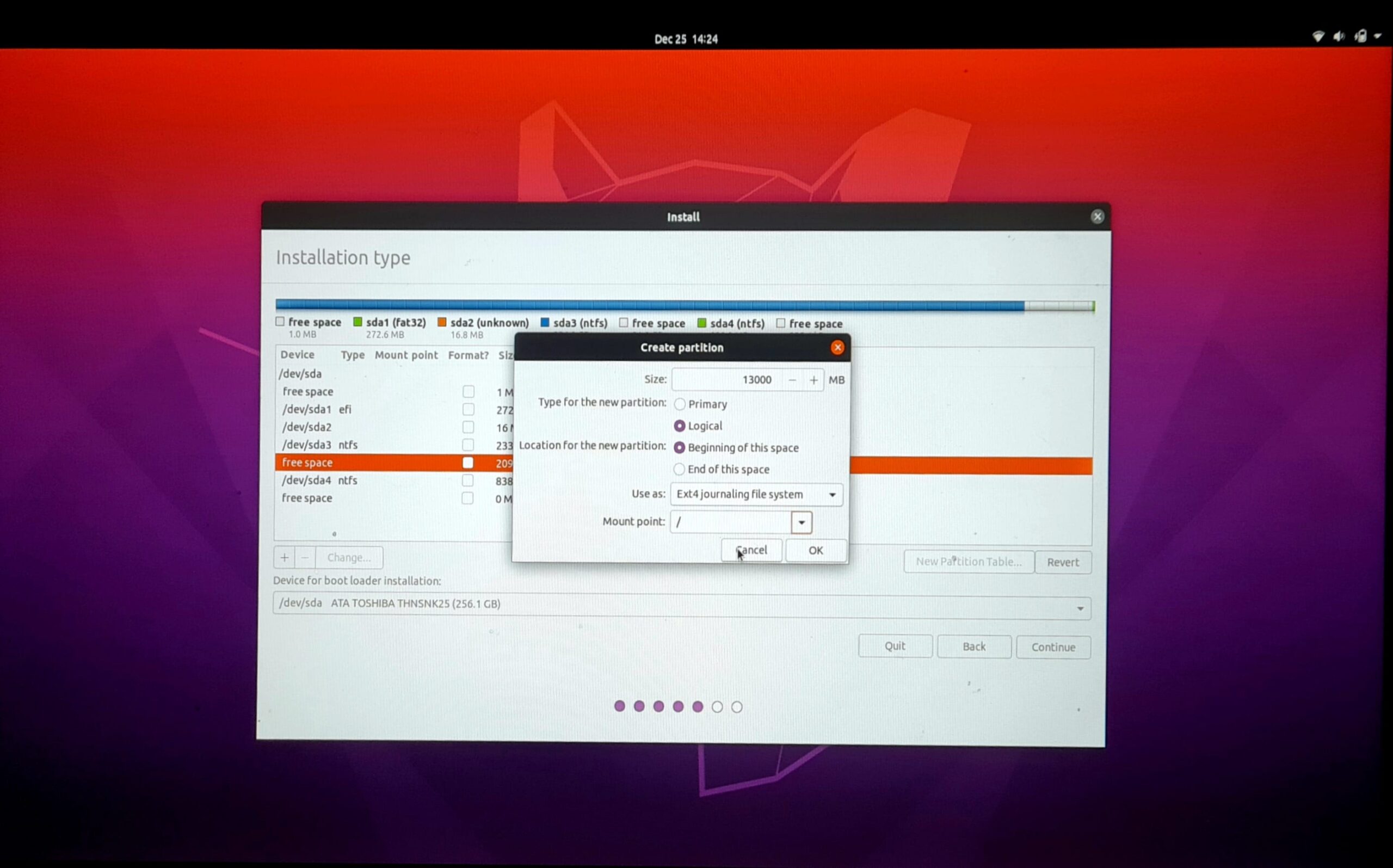
Task: Click the Cancel button in dialog
Action: 751,551
